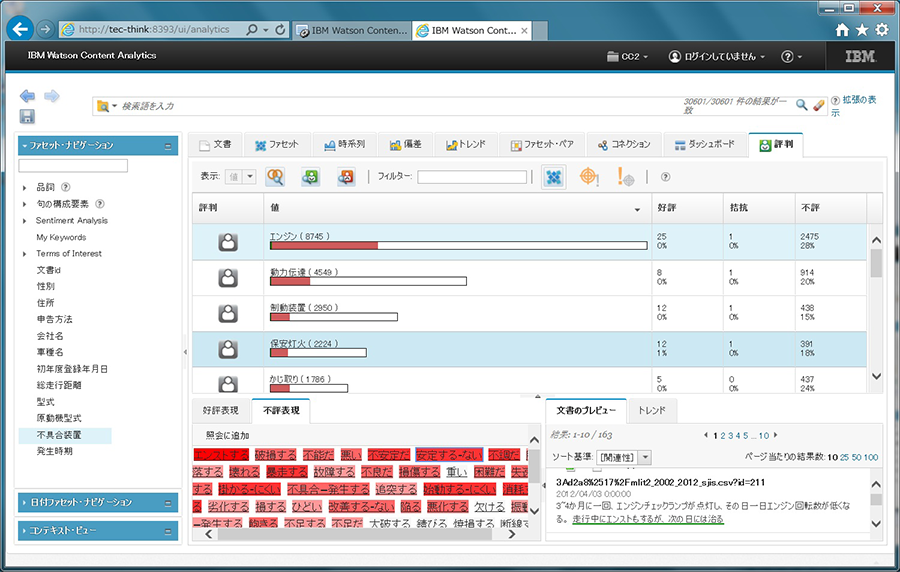This screenshot has height=572, width=900.
Task: Expand 日付ファセット・ナビゲーション panel
Action: [98, 502]
